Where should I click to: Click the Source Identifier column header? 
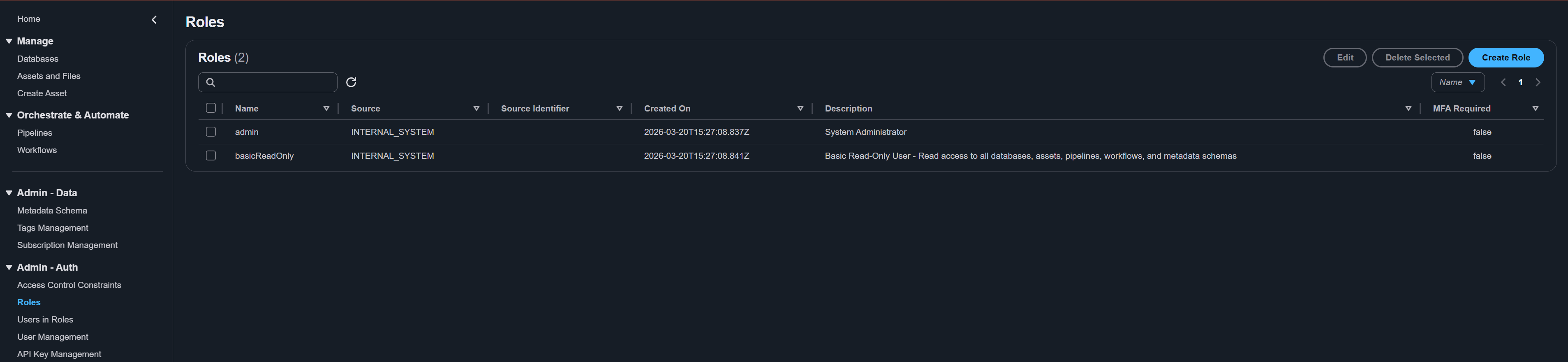[535, 109]
